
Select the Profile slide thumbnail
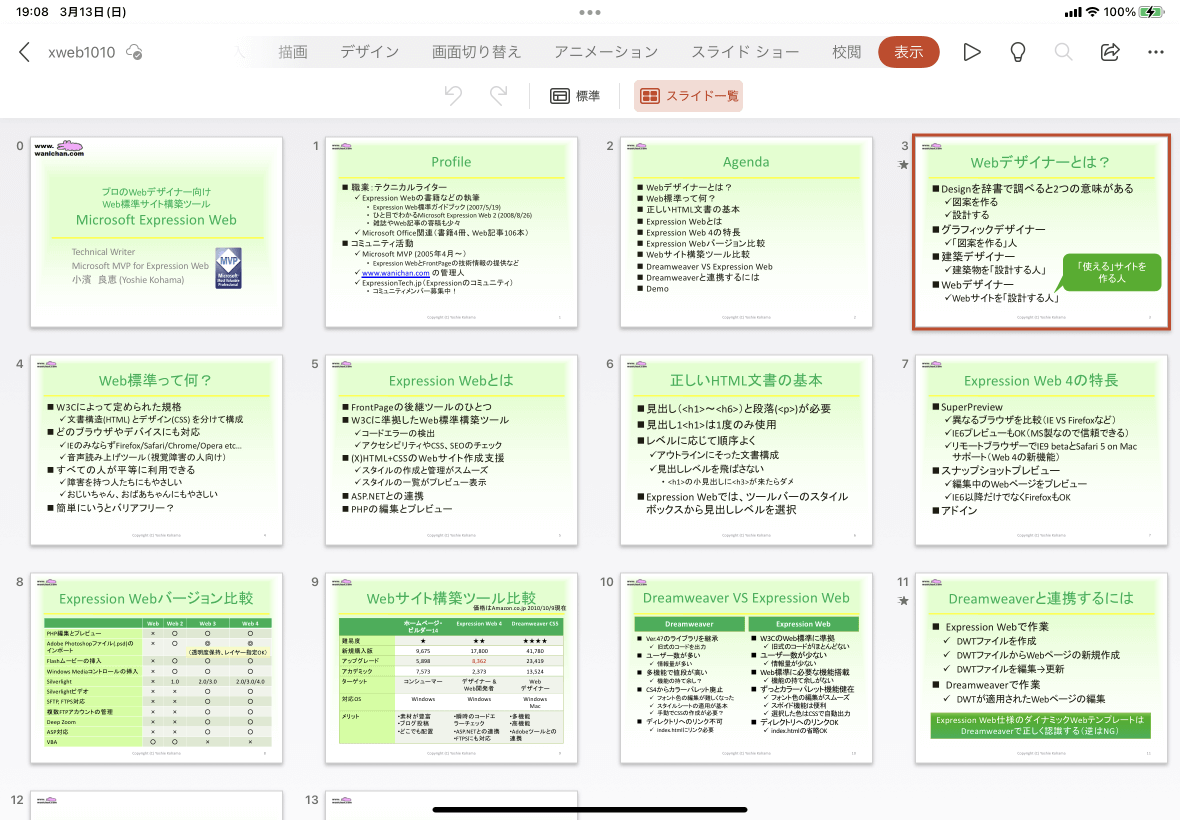coord(451,231)
